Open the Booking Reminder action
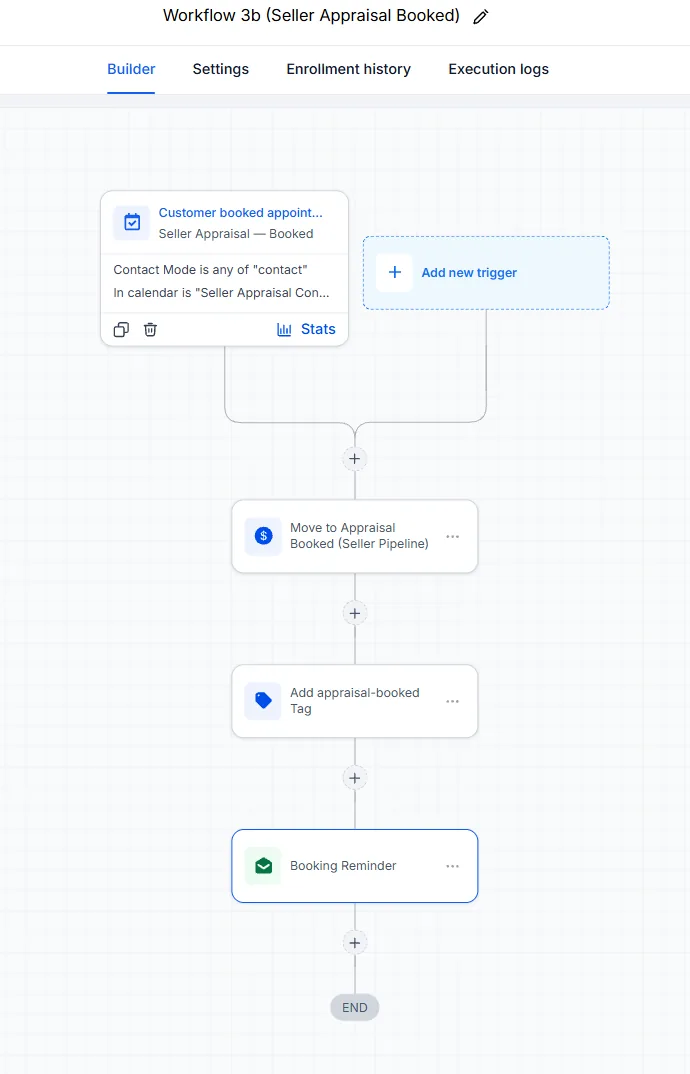The width and height of the screenshot is (690, 1074). point(355,866)
